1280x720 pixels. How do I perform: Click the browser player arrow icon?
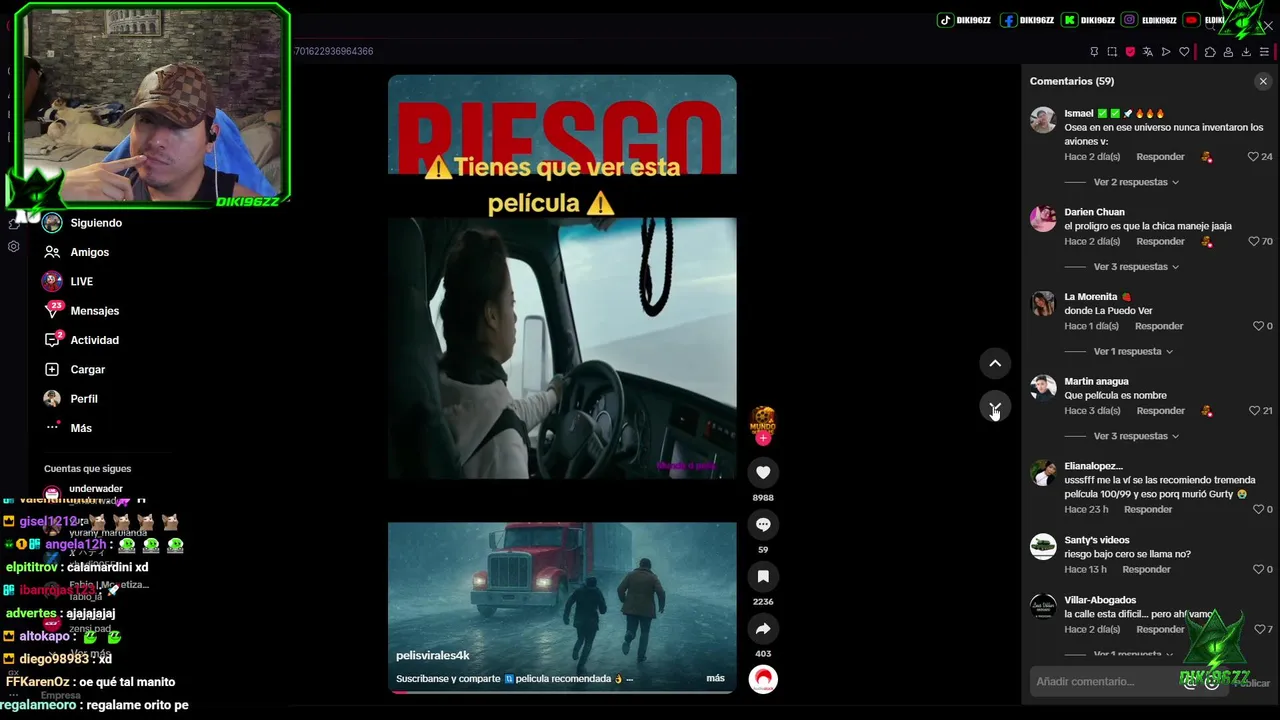[1166, 52]
